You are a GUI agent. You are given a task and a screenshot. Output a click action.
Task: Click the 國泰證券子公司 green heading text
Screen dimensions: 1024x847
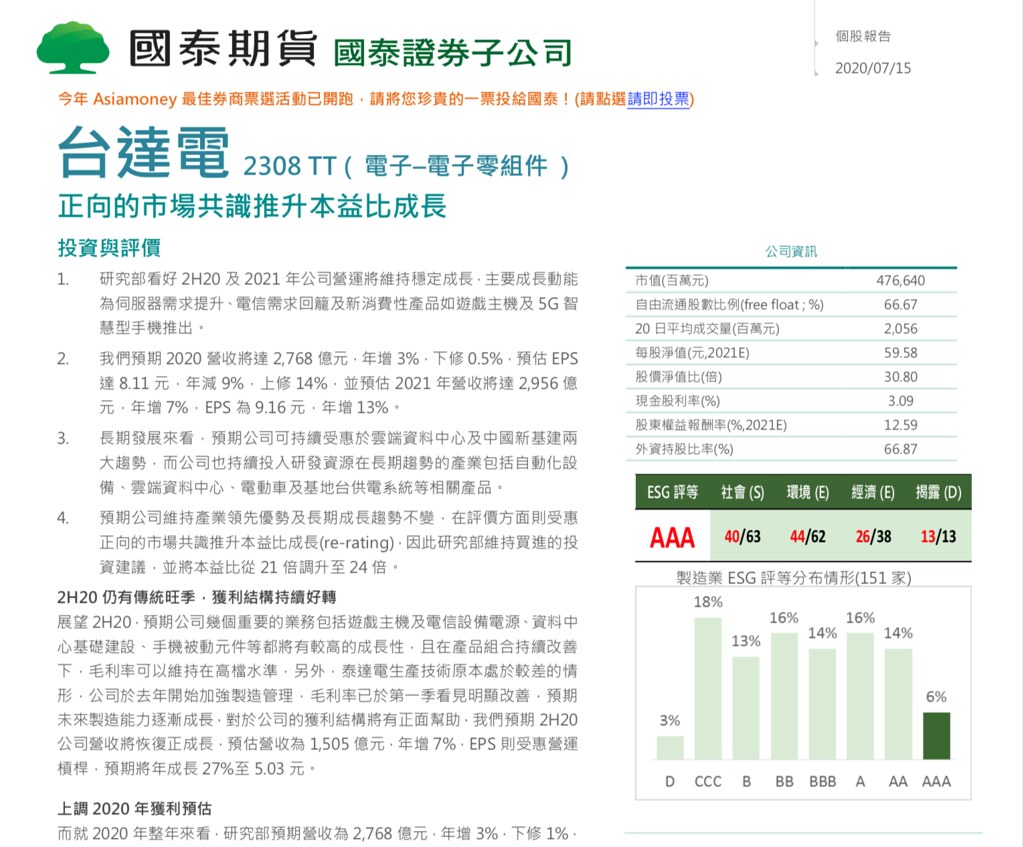pyautogui.click(x=453, y=52)
